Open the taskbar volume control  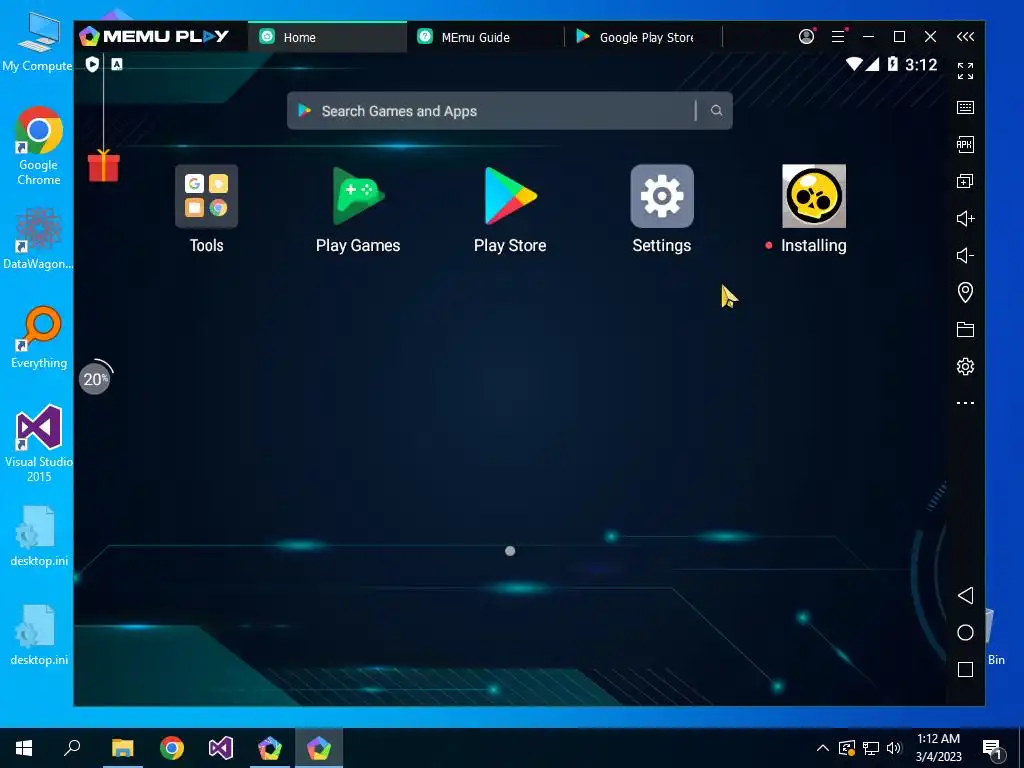[x=894, y=748]
